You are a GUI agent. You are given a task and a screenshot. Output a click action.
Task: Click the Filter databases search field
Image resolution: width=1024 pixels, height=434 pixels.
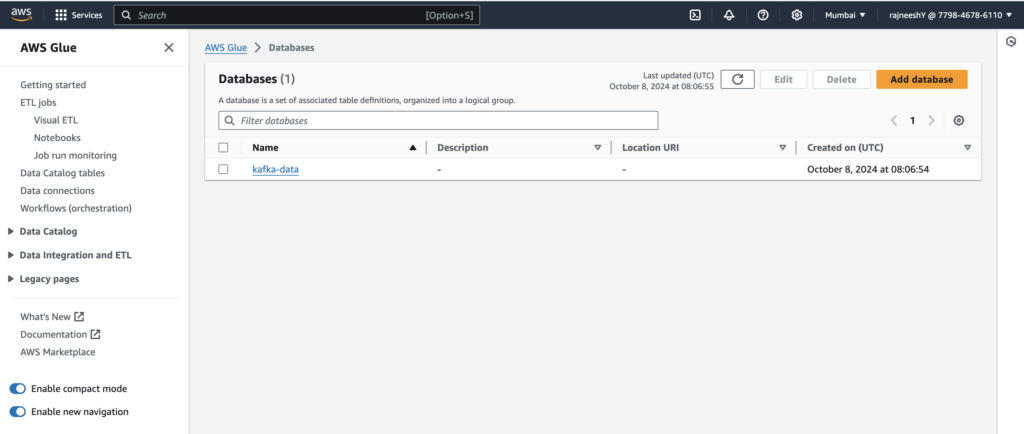(x=438, y=120)
